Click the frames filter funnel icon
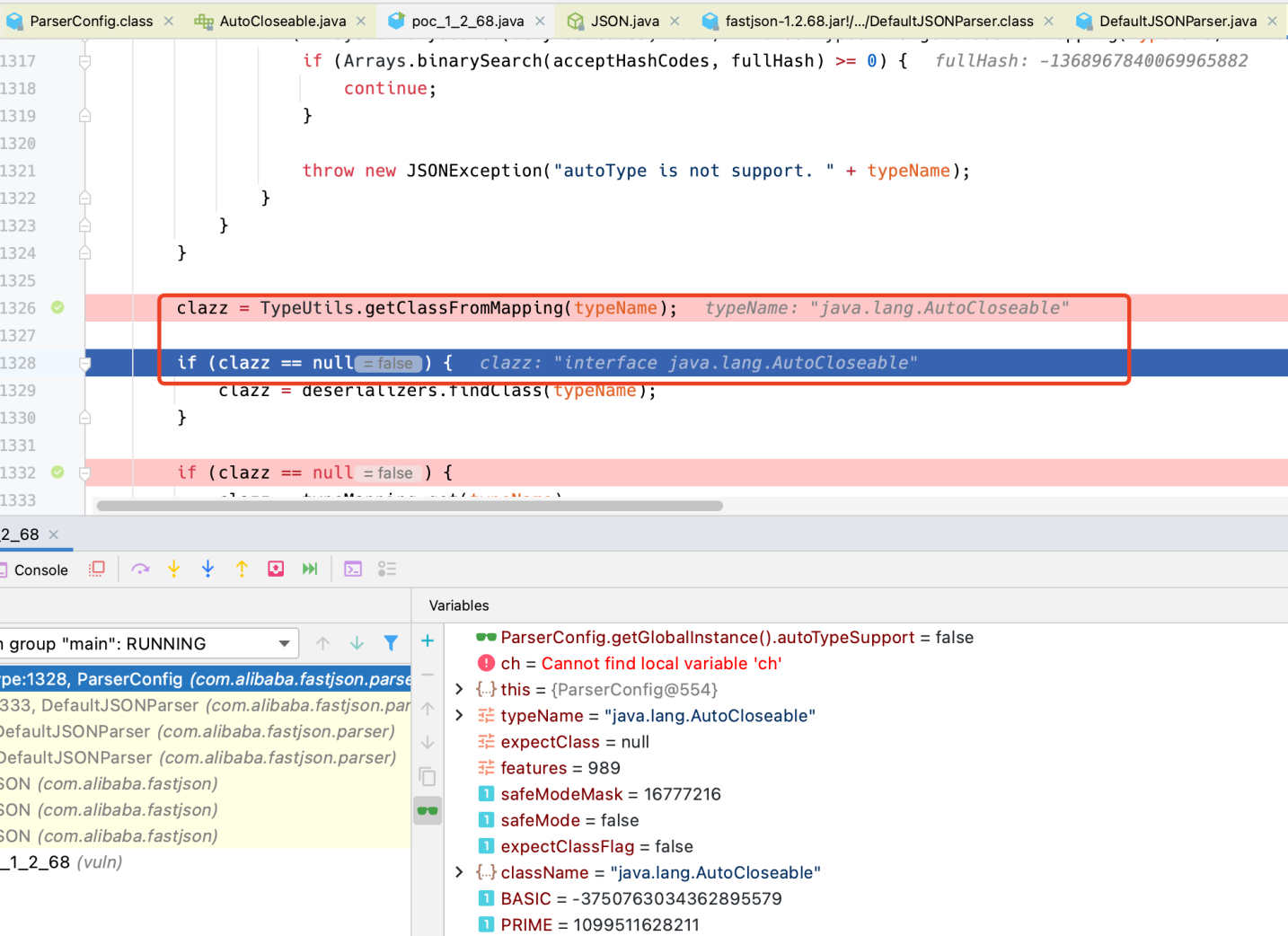Screen dimensions: 1288x936 coord(391,643)
